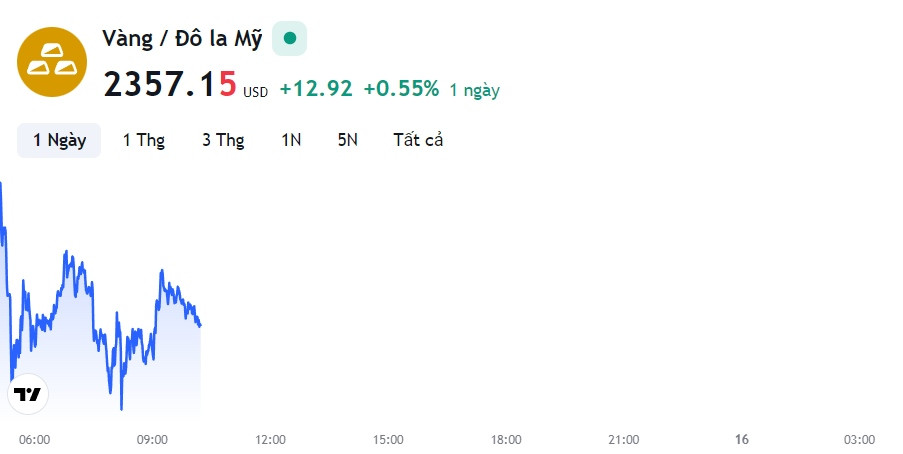Image resolution: width=903 pixels, height=454 pixels.
Task: Click the green market open status indicator
Action: click(x=290, y=39)
